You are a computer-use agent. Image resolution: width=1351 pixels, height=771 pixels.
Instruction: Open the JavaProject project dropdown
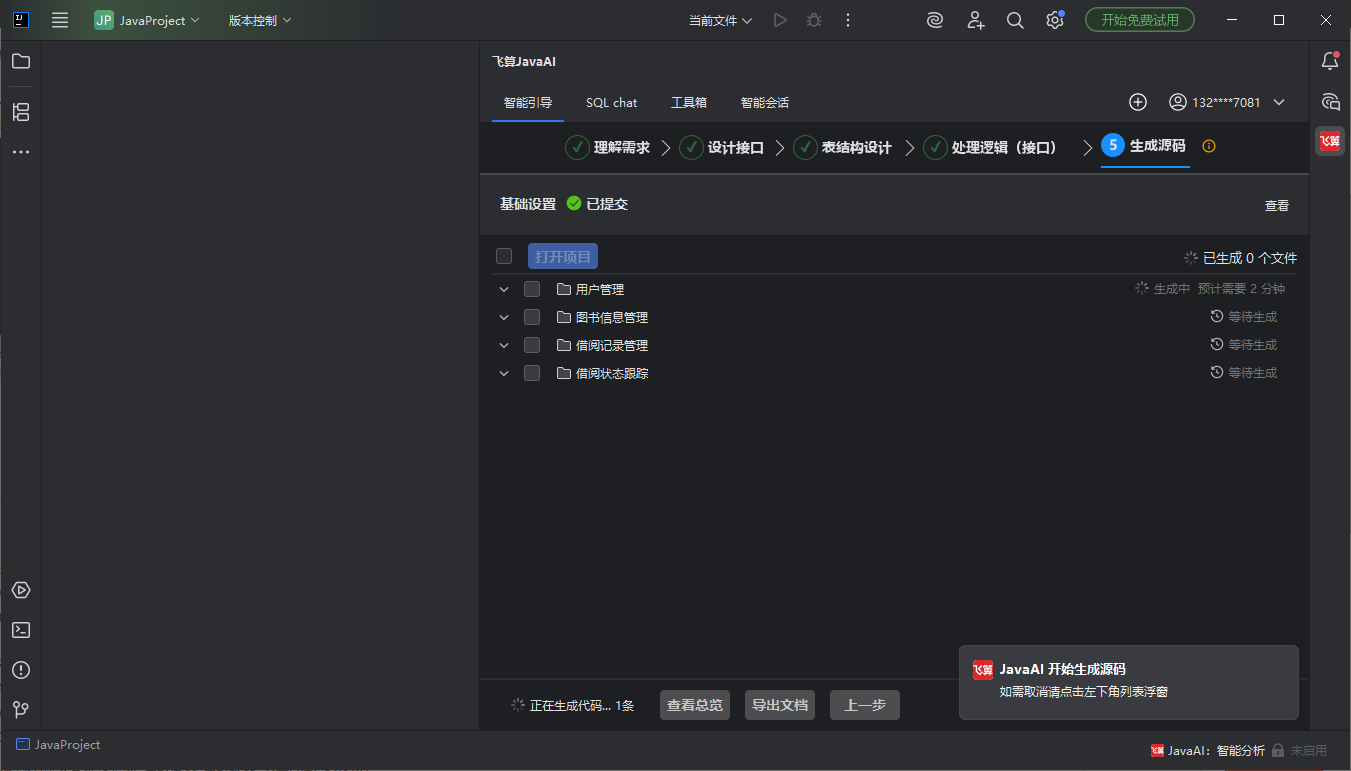click(148, 20)
